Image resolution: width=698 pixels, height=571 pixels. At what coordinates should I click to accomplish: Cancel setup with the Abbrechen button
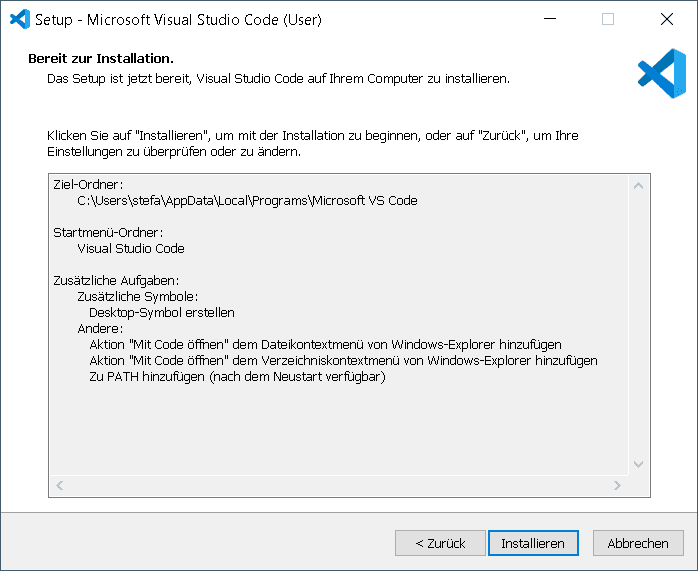pos(638,543)
